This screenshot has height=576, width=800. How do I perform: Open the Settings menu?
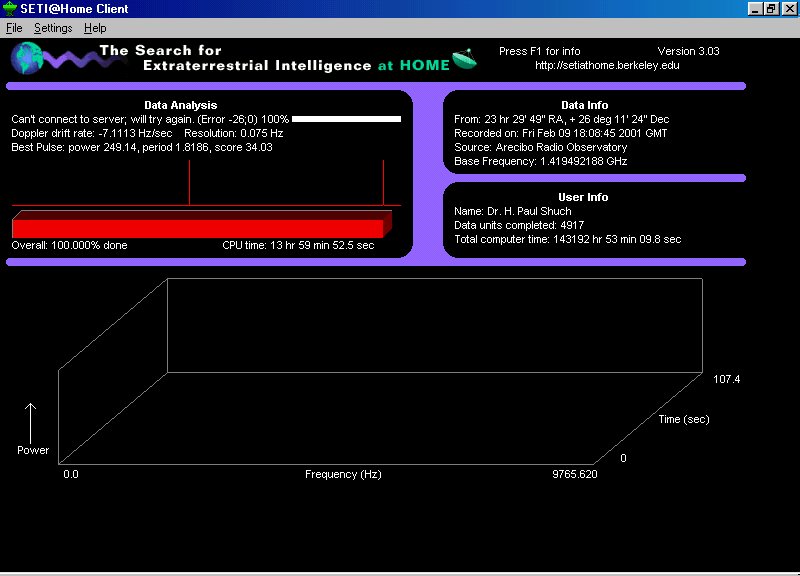pyautogui.click(x=53, y=28)
